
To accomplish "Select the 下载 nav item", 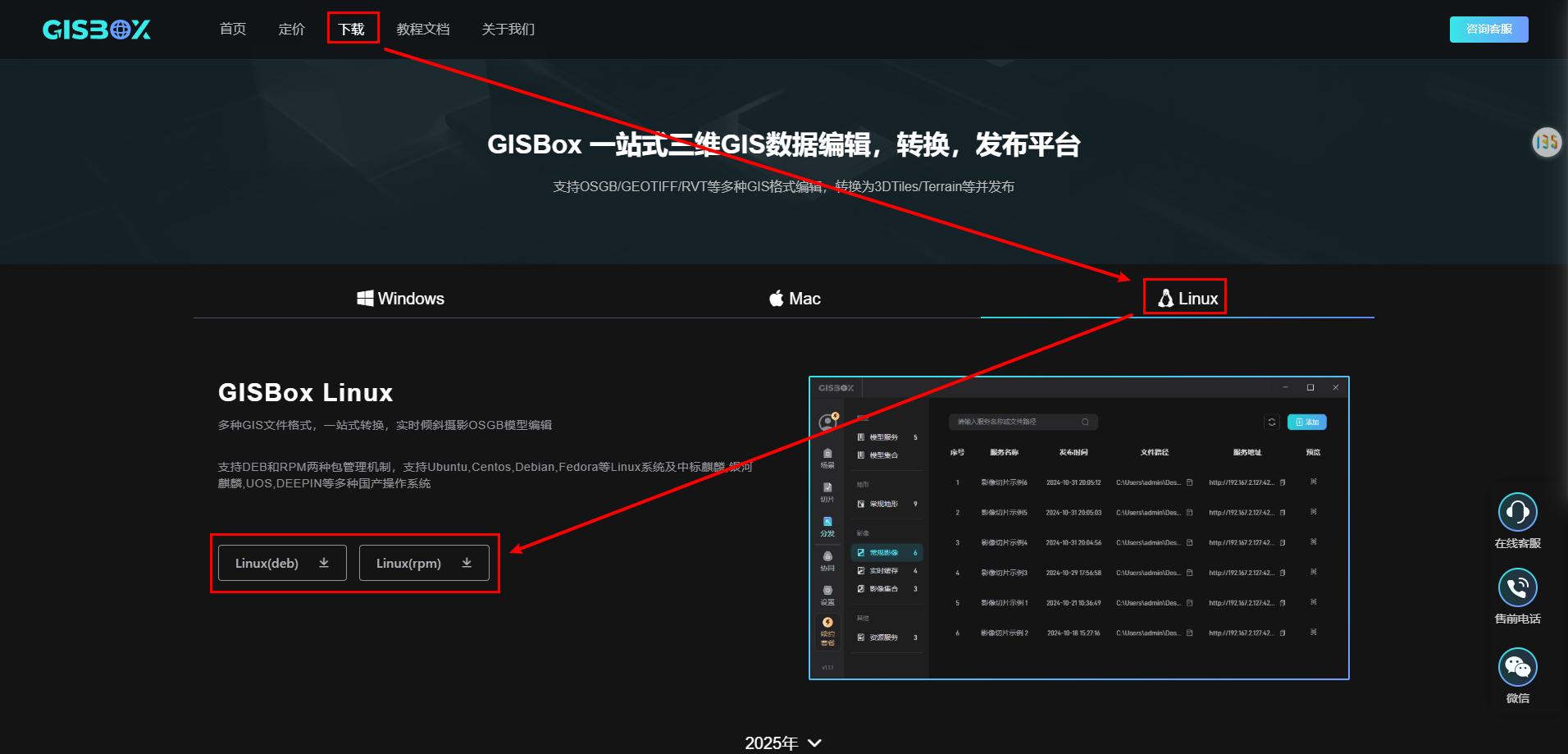I will tap(352, 29).
